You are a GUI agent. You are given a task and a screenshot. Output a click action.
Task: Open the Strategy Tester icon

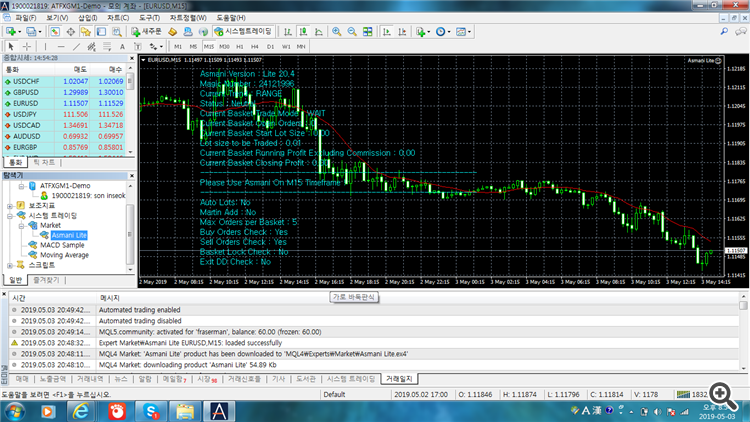click(117, 32)
